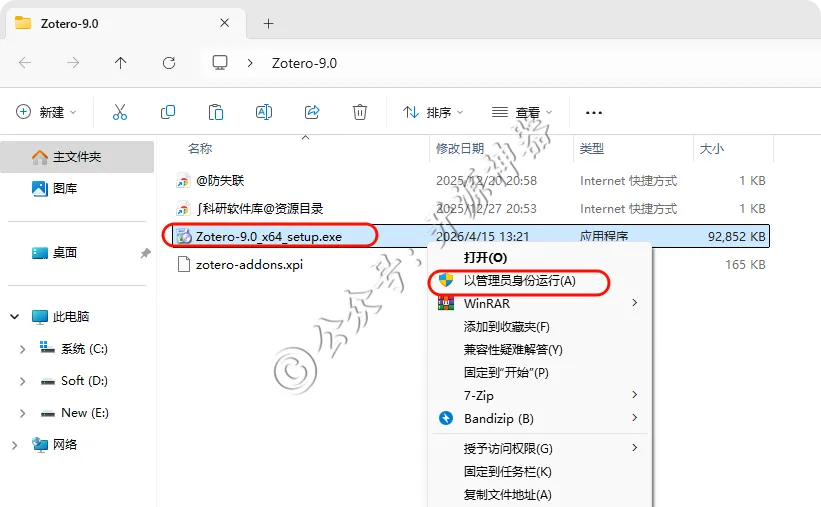Click the Cut scissors icon
Viewport: 821px width, 507px height.
(x=120, y=112)
